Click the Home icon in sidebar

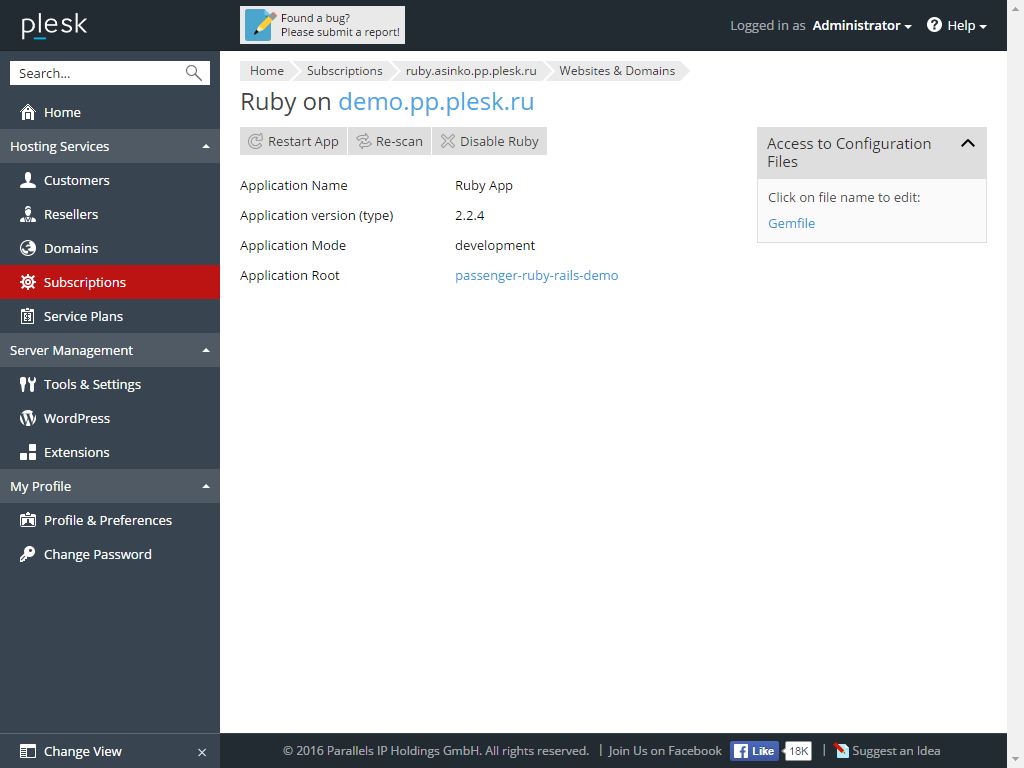28,112
